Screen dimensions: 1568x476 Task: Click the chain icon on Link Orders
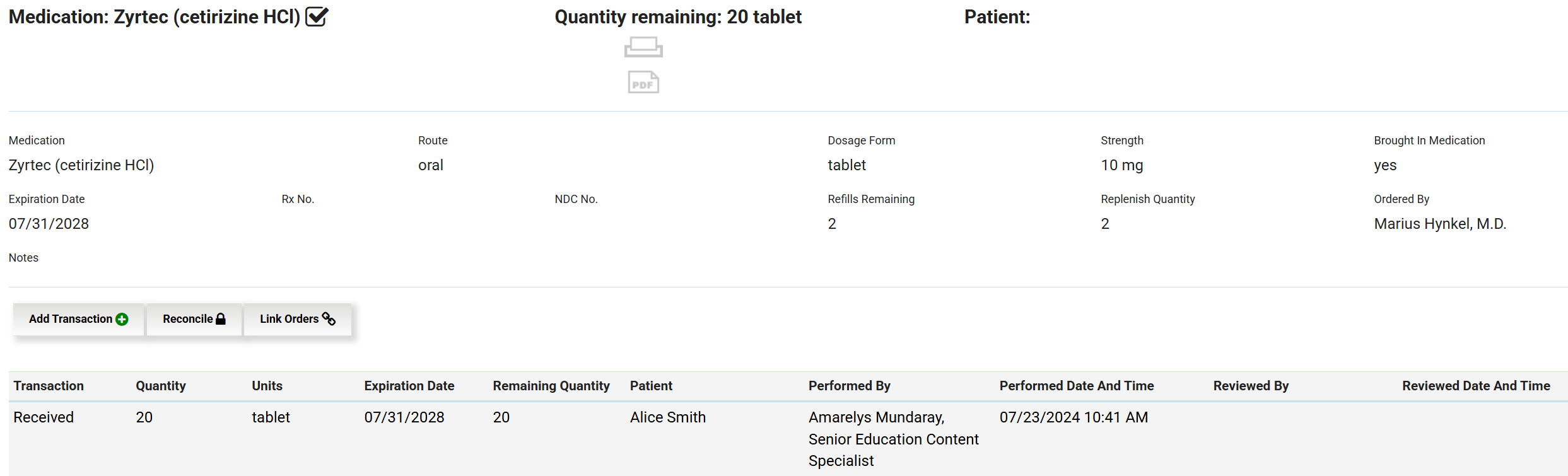point(329,318)
